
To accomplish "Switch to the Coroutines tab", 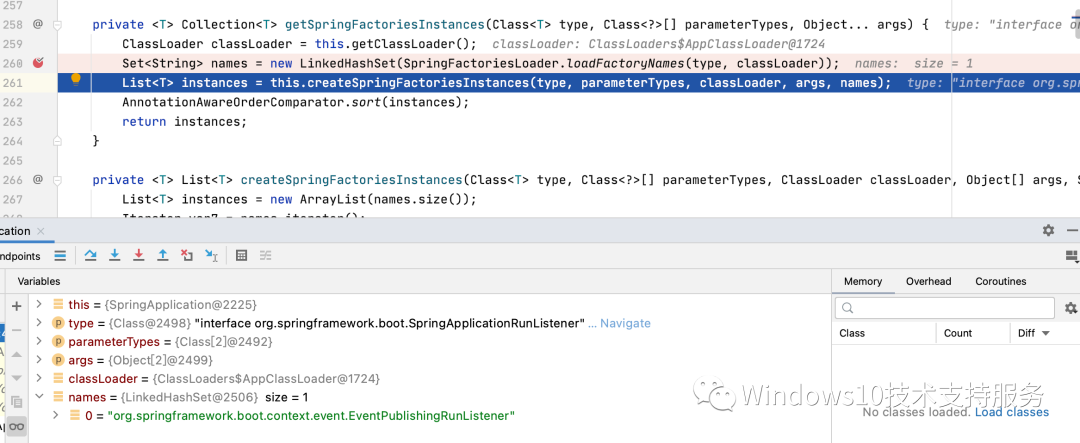I will pos(1000,281).
